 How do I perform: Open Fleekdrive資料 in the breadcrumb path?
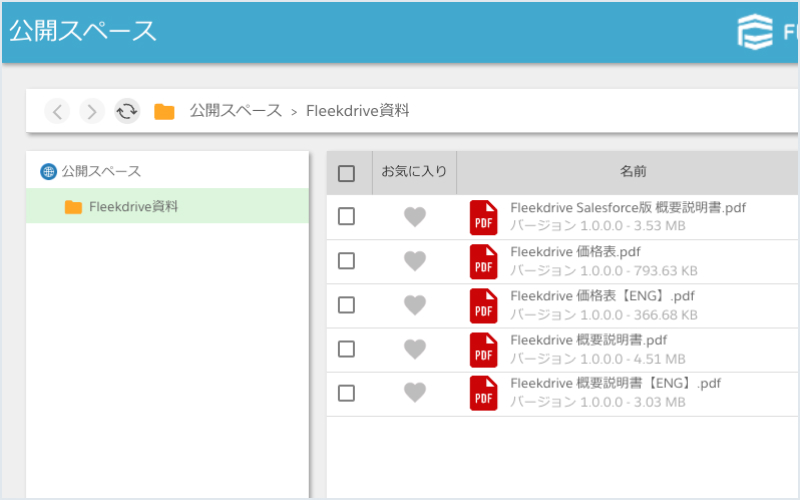[x=358, y=111]
